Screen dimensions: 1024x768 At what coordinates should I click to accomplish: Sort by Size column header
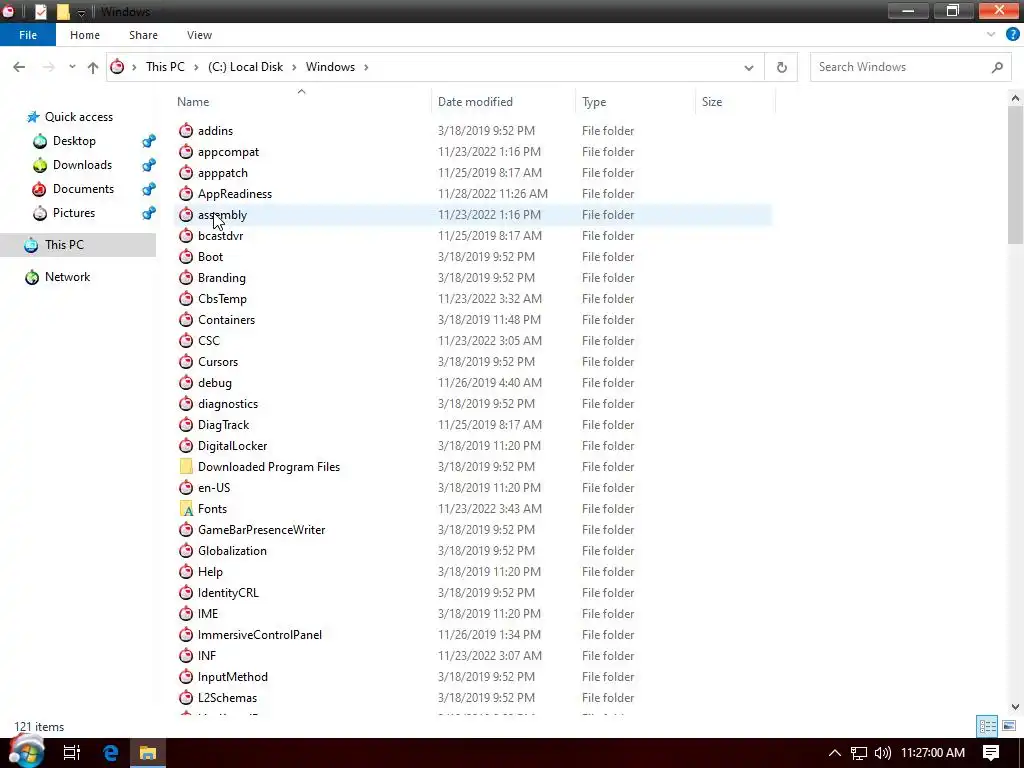[712, 102]
